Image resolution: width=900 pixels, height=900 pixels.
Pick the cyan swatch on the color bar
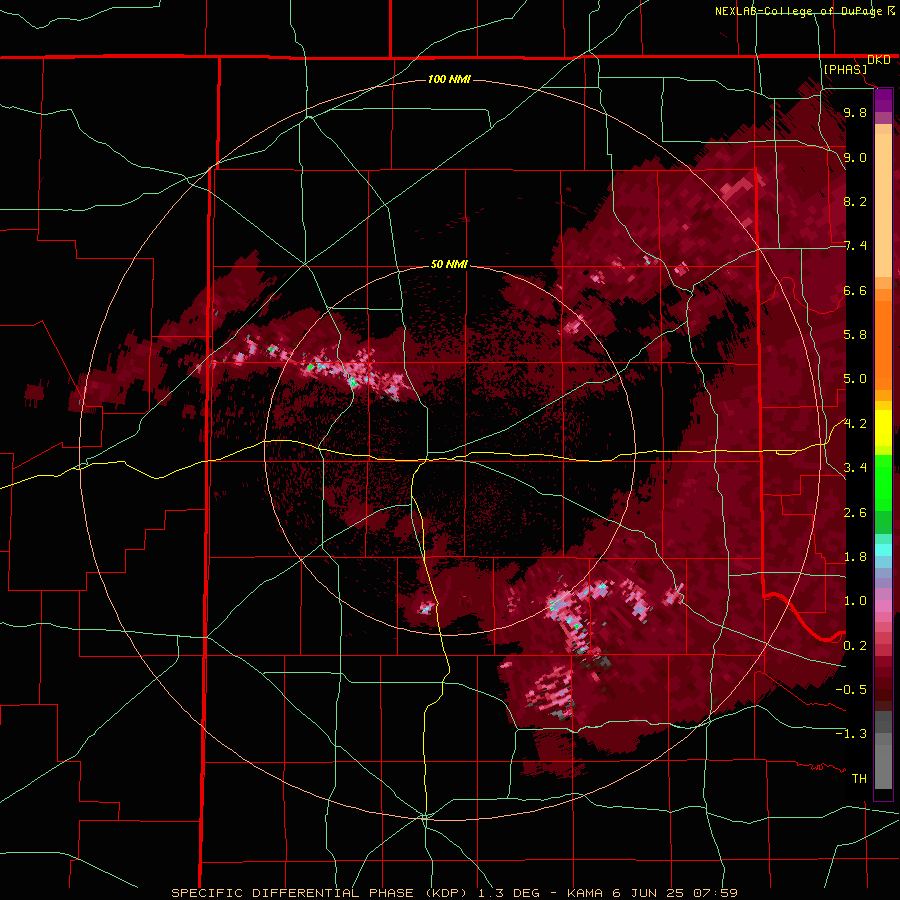tap(883, 550)
